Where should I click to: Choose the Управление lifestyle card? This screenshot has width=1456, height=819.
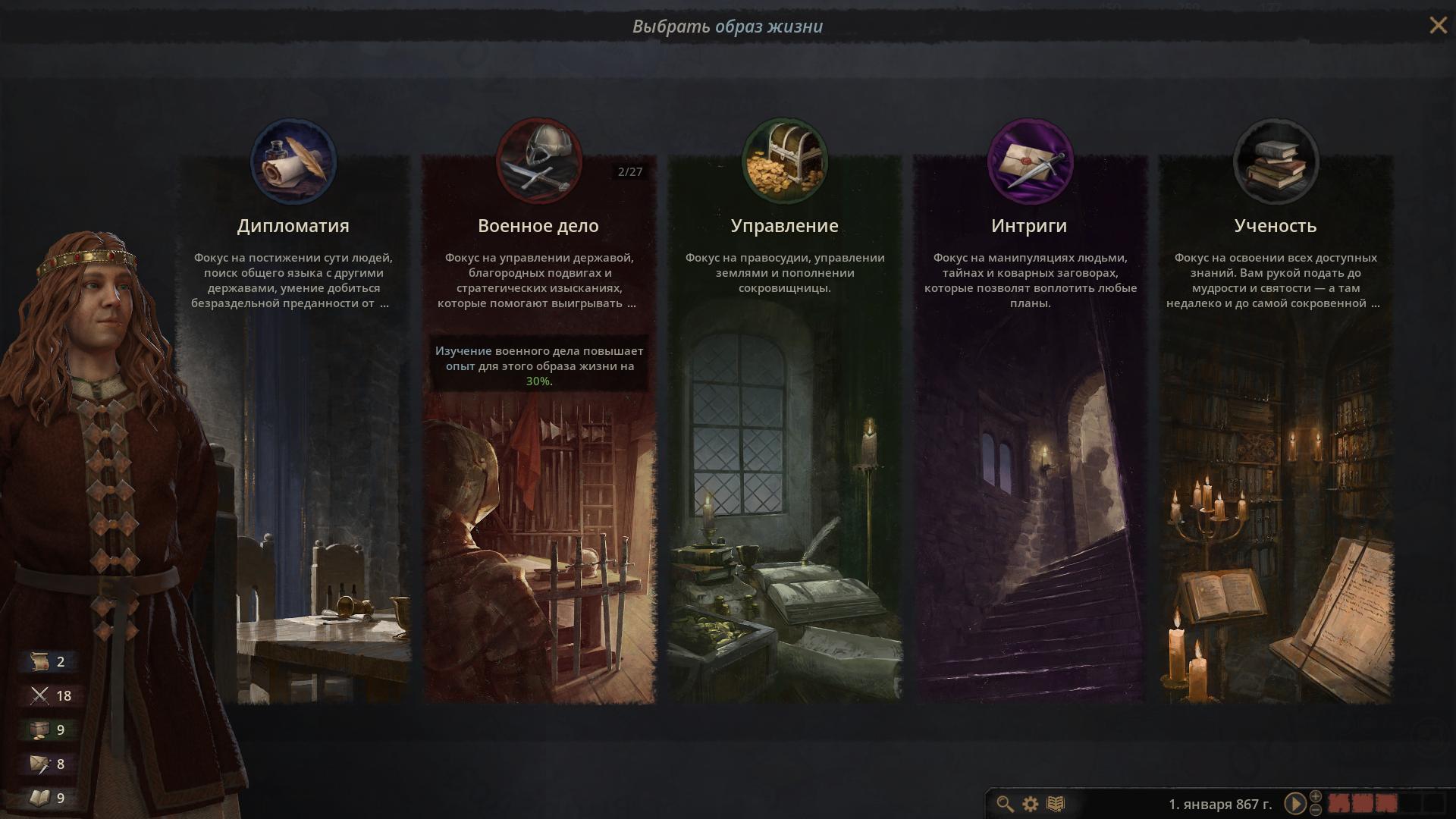coord(785,429)
